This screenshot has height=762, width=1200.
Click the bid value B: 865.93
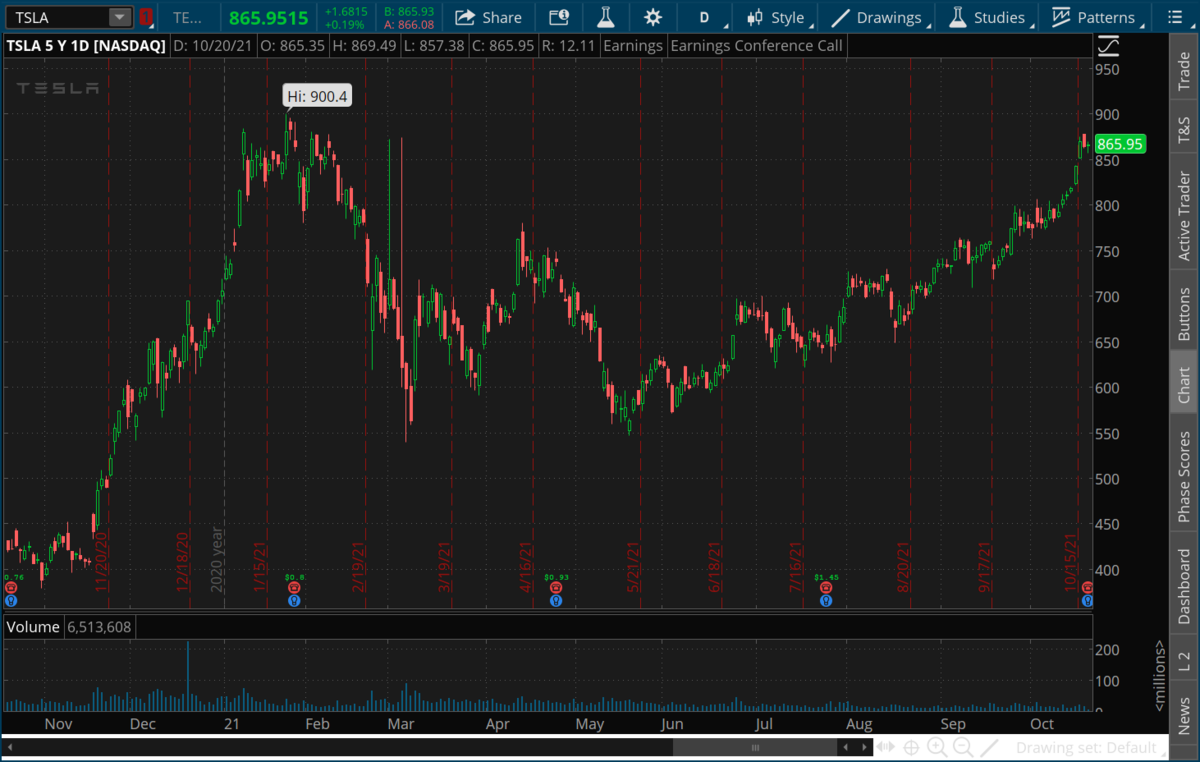(410, 11)
